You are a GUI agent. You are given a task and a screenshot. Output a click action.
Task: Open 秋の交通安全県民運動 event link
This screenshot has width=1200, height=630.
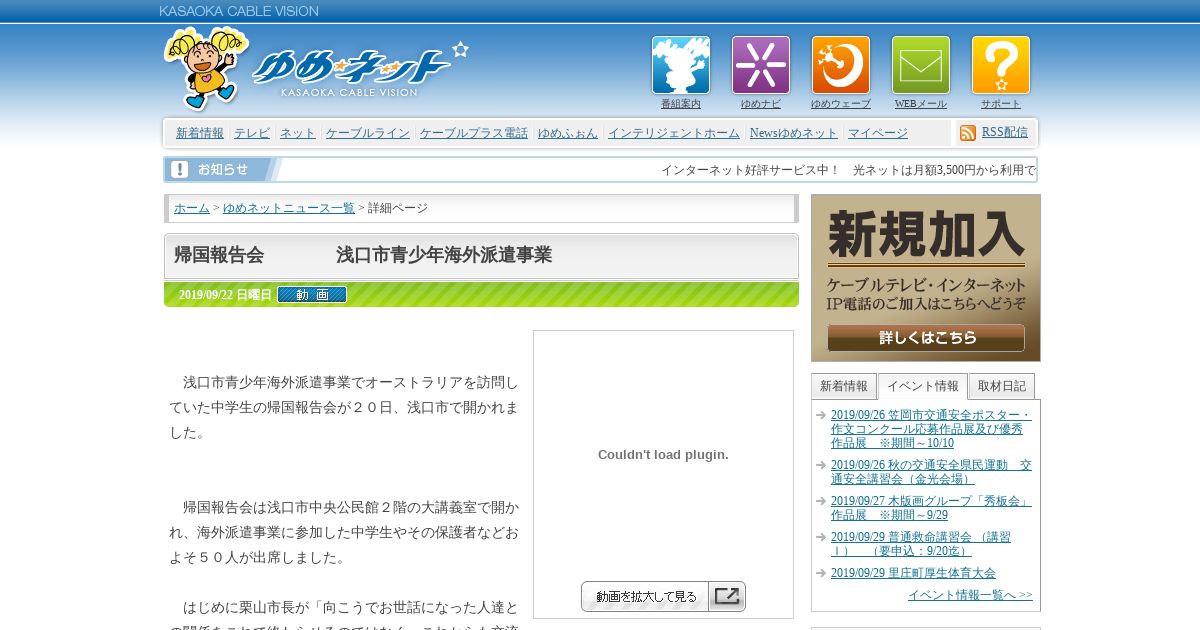coord(931,472)
